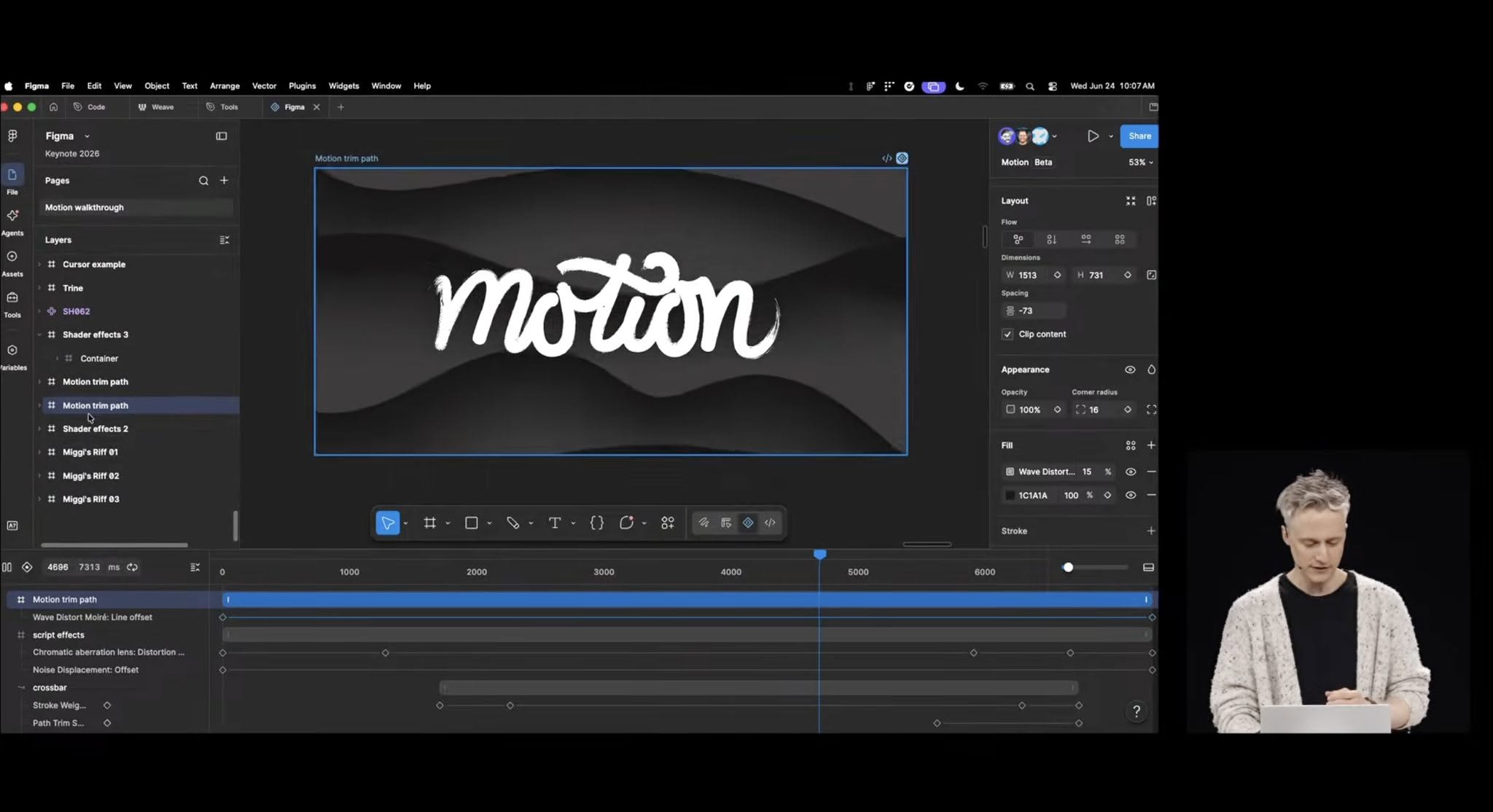
Task: Hide the Wave Distort fill layer
Action: point(1131,472)
